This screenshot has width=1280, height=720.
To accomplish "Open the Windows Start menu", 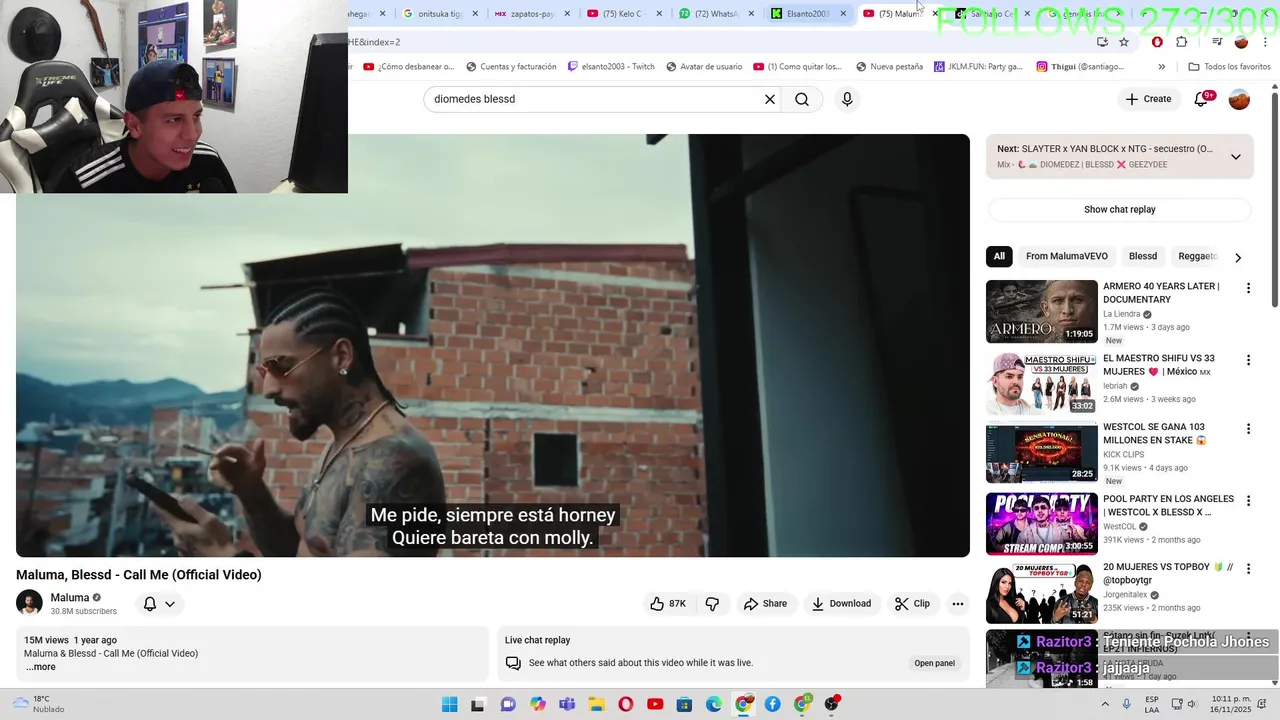I will (449, 704).
